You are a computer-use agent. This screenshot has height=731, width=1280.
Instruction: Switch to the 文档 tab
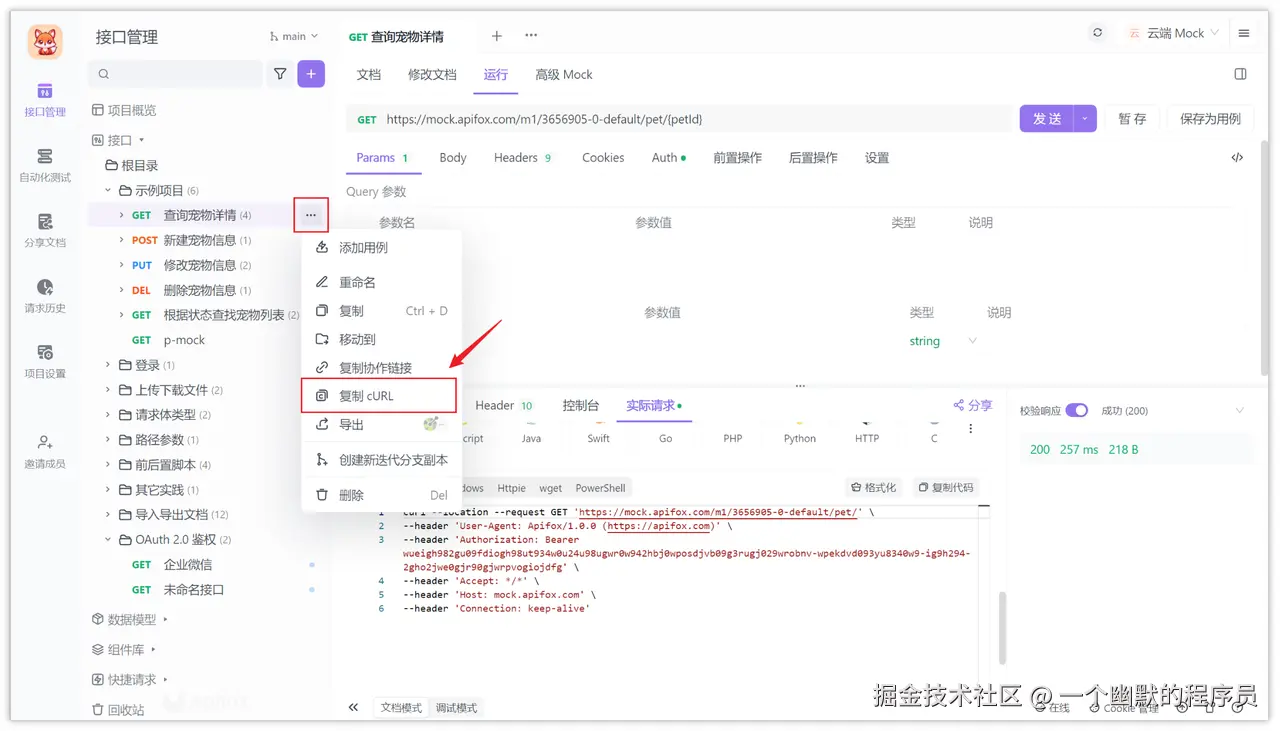tap(369, 74)
